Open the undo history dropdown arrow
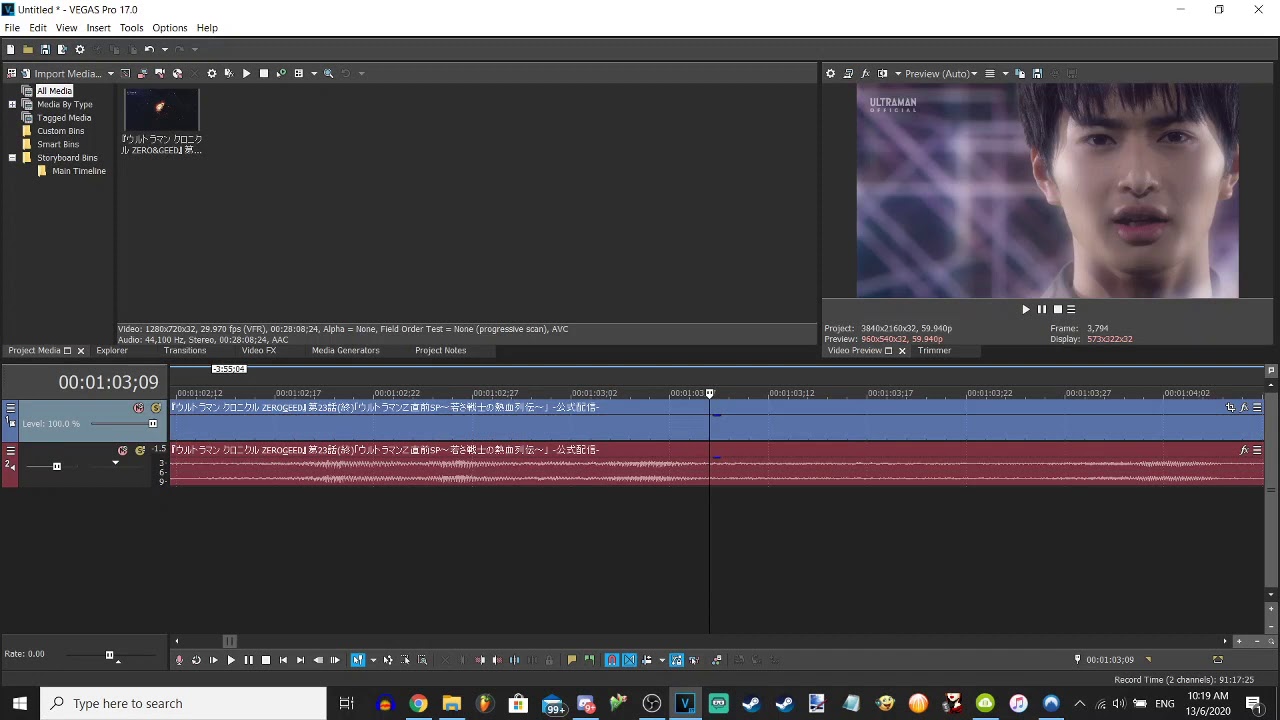The width and height of the screenshot is (1280, 720). (165, 49)
